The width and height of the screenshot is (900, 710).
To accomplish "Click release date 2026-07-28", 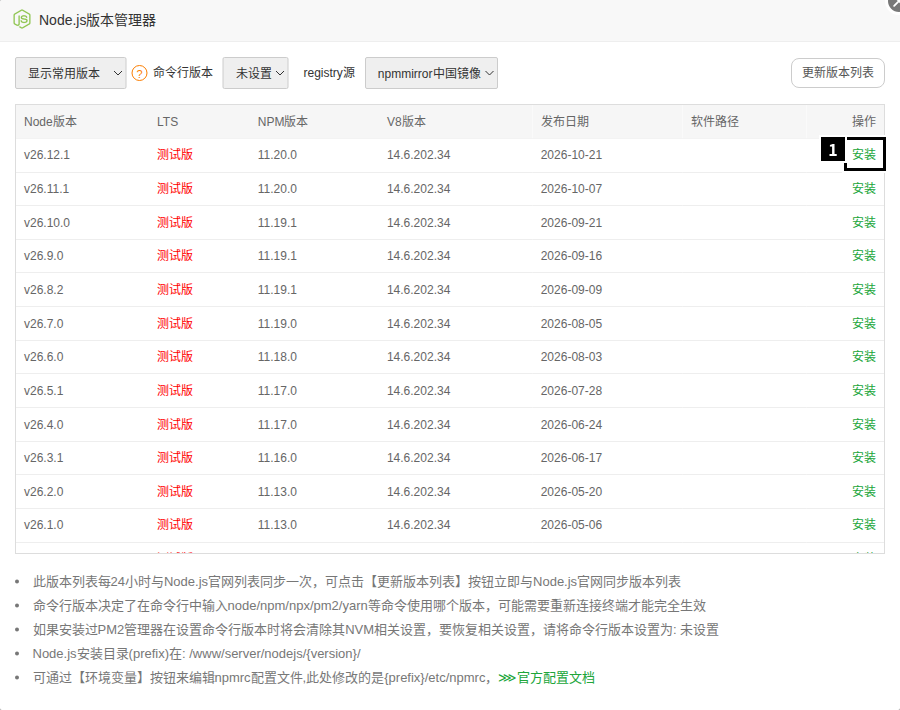I will tap(571, 391).
